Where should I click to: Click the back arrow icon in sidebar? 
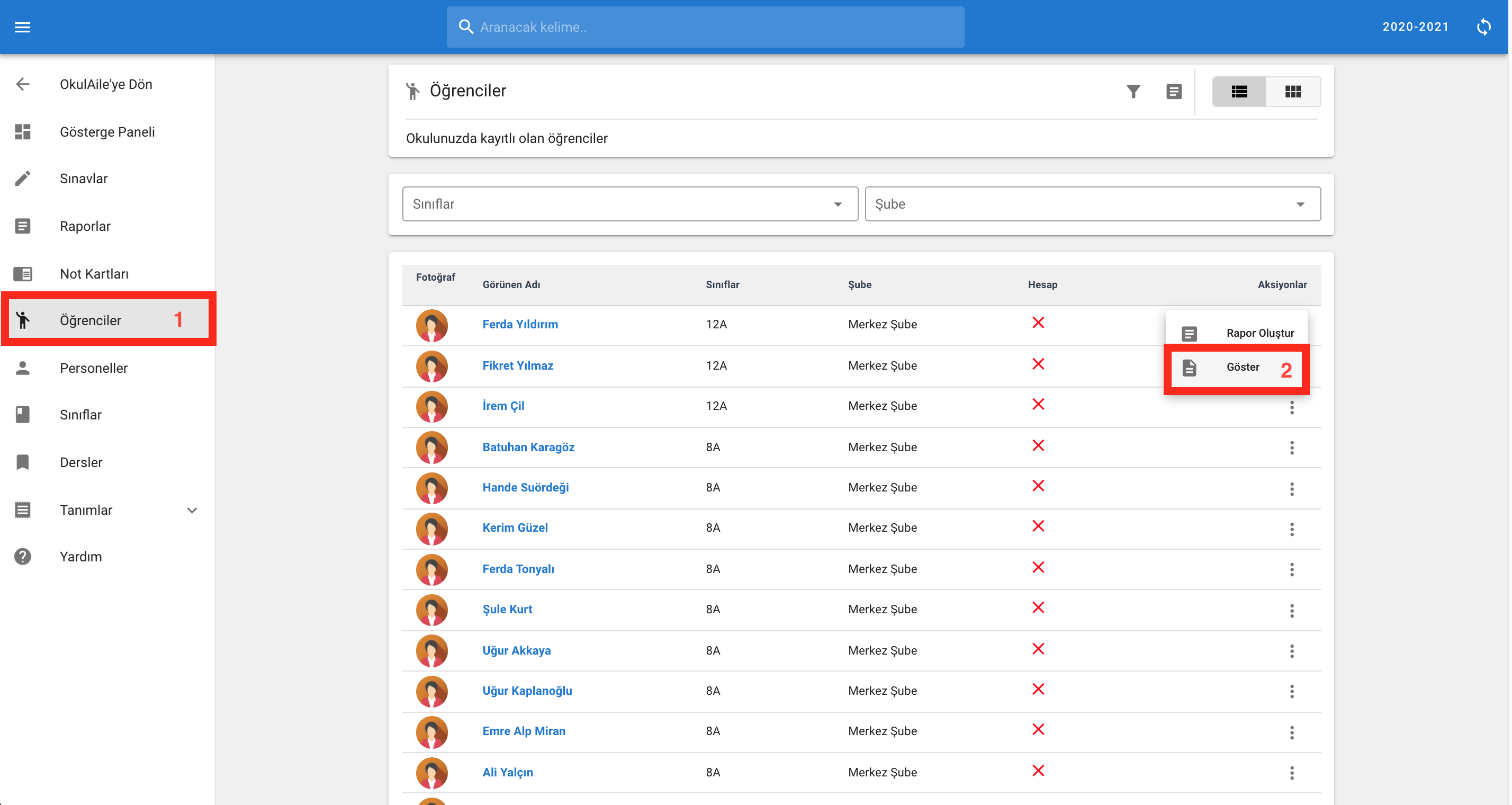point(22,84)
